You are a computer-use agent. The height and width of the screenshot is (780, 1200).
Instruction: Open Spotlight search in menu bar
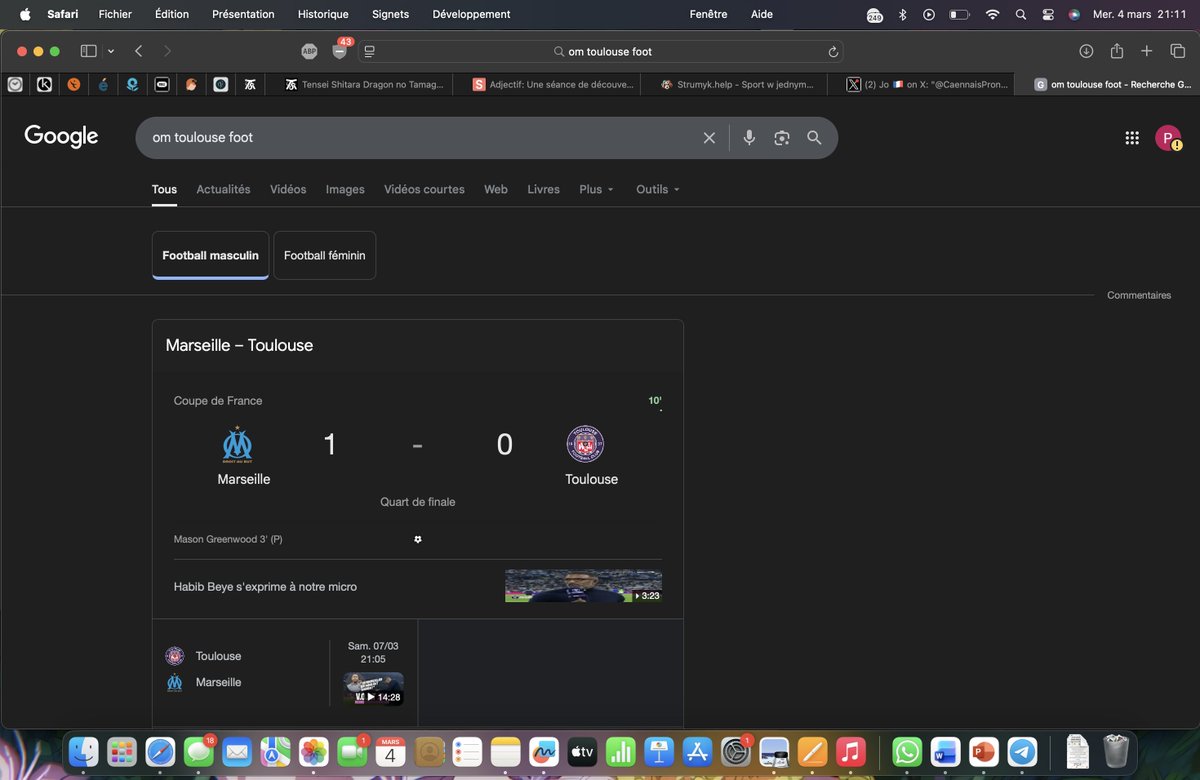[x=1020, y=14]
